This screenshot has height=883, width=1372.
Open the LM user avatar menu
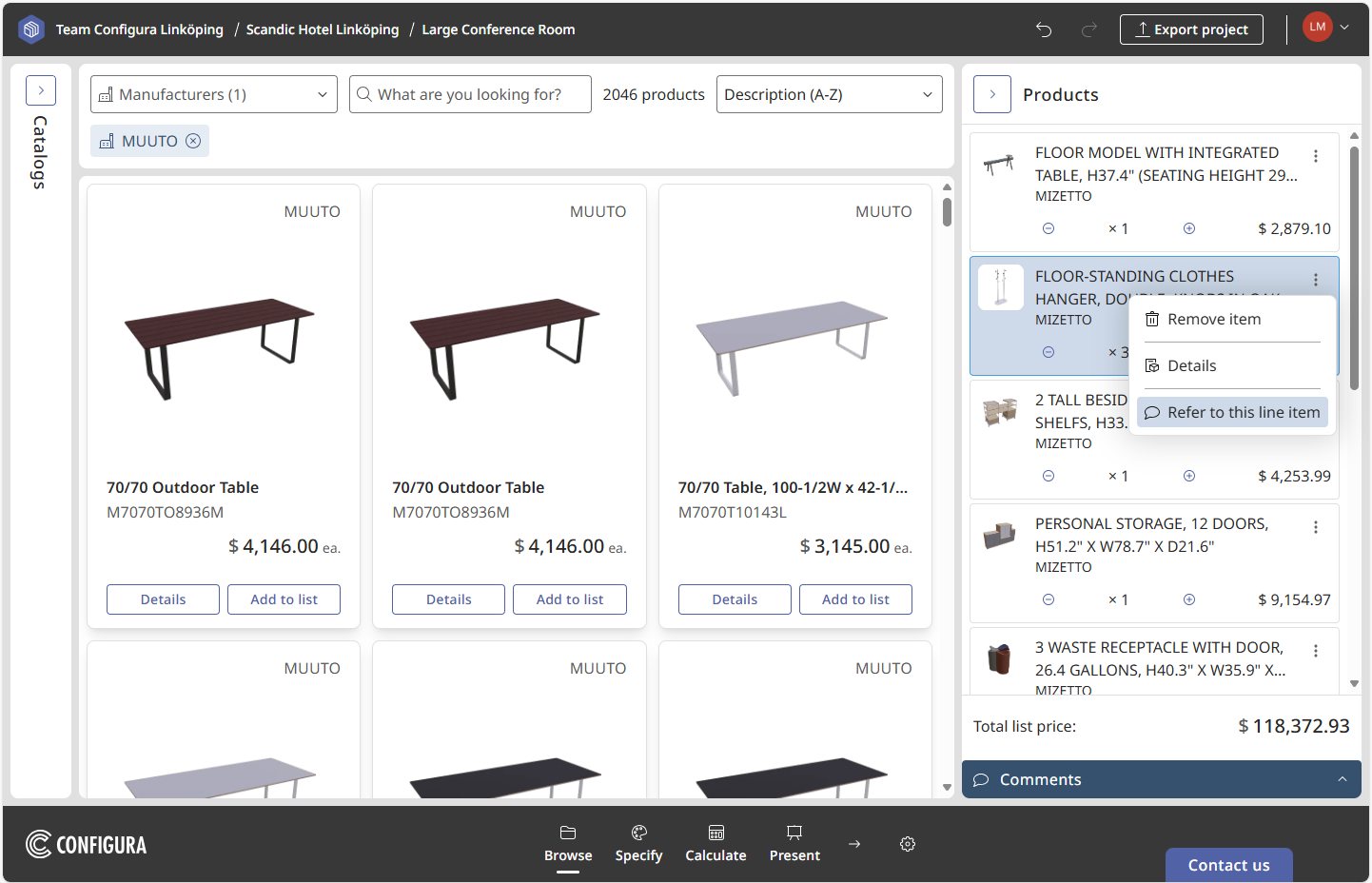[1318, 27]
